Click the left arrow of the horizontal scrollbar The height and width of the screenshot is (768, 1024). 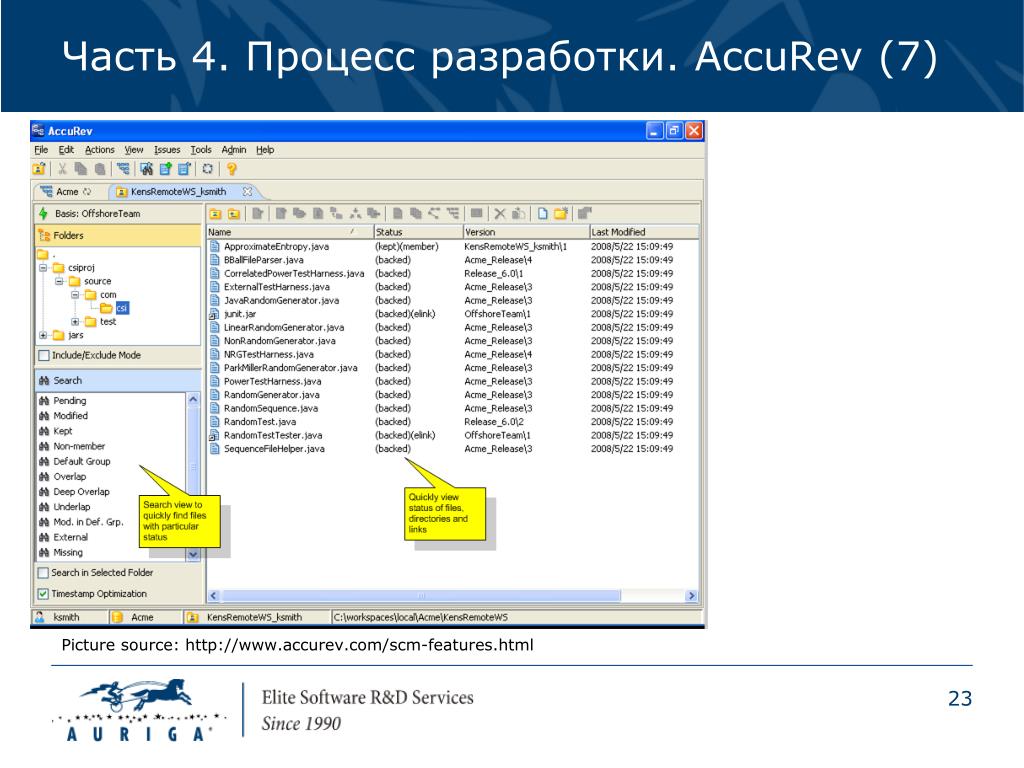pyautogui.click(x=214, y=596)
